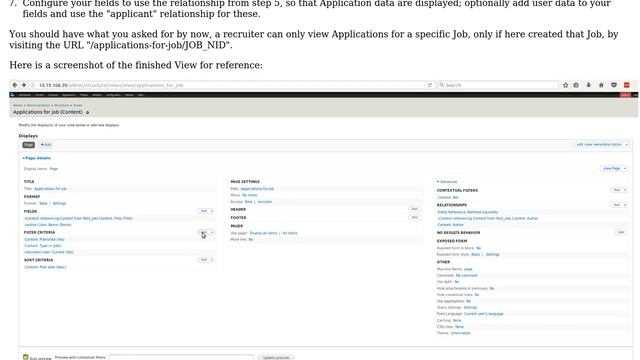
Task: Click the Preview with contextual filters field
Action: [x=181, y=358]
